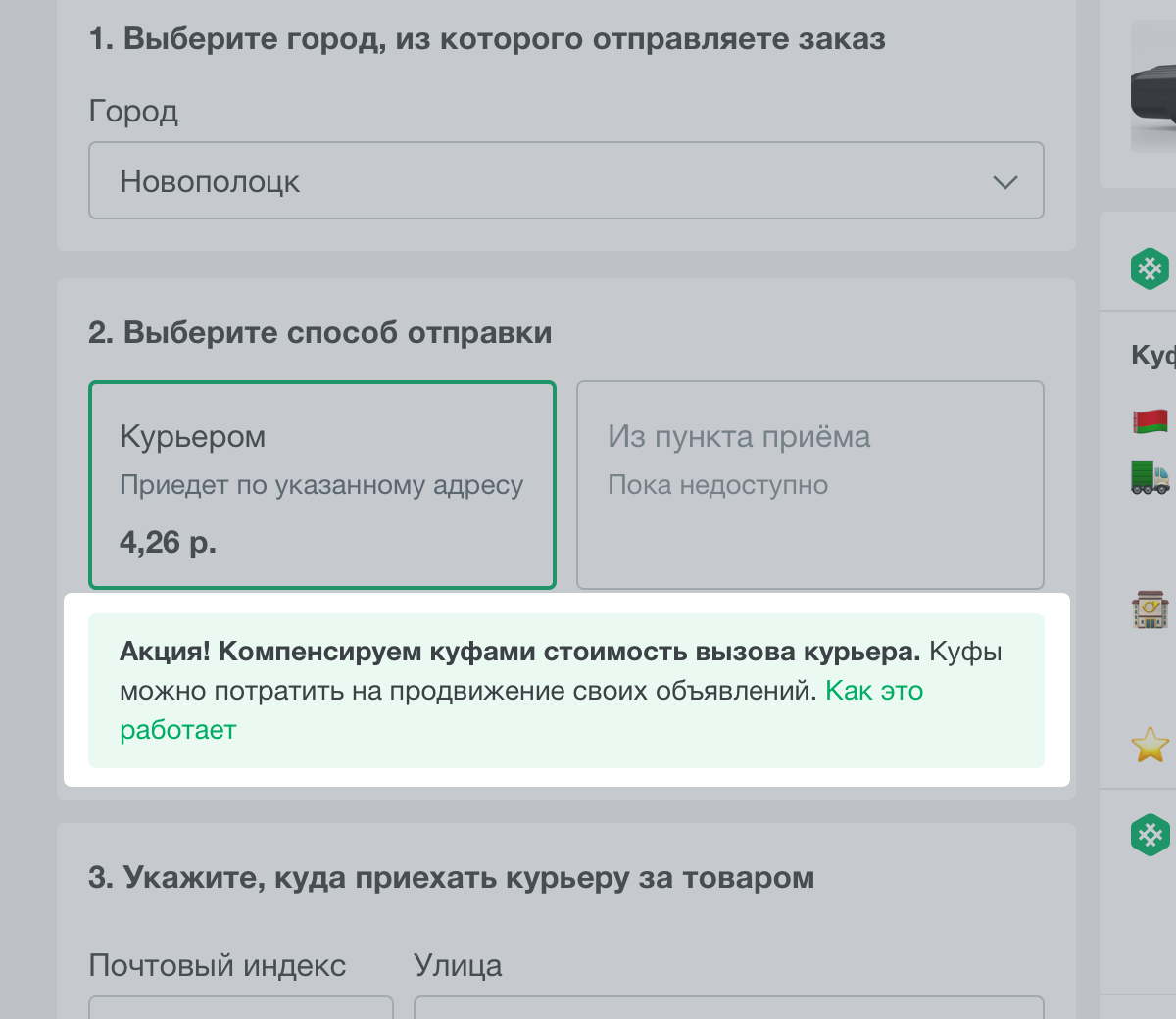
Task: Click into the Улица address field
Action: pos(728,1008)
